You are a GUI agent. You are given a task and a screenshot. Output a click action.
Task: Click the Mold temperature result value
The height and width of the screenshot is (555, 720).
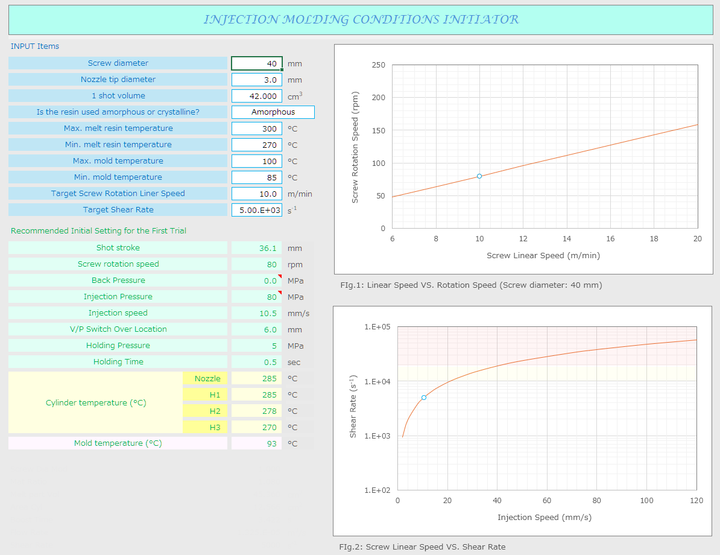point(257,443)
